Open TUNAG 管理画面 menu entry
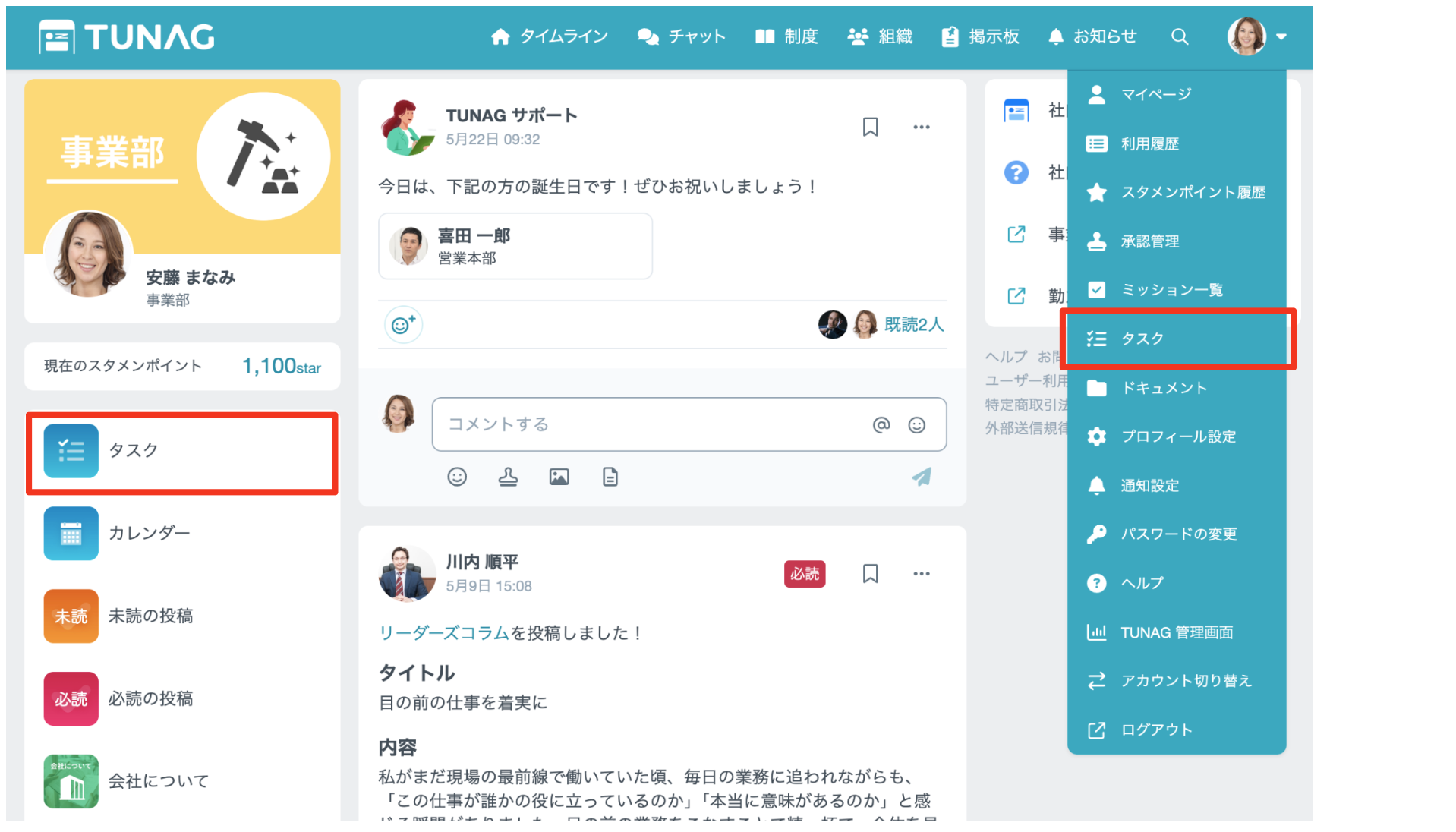 tap(1177, 632)
